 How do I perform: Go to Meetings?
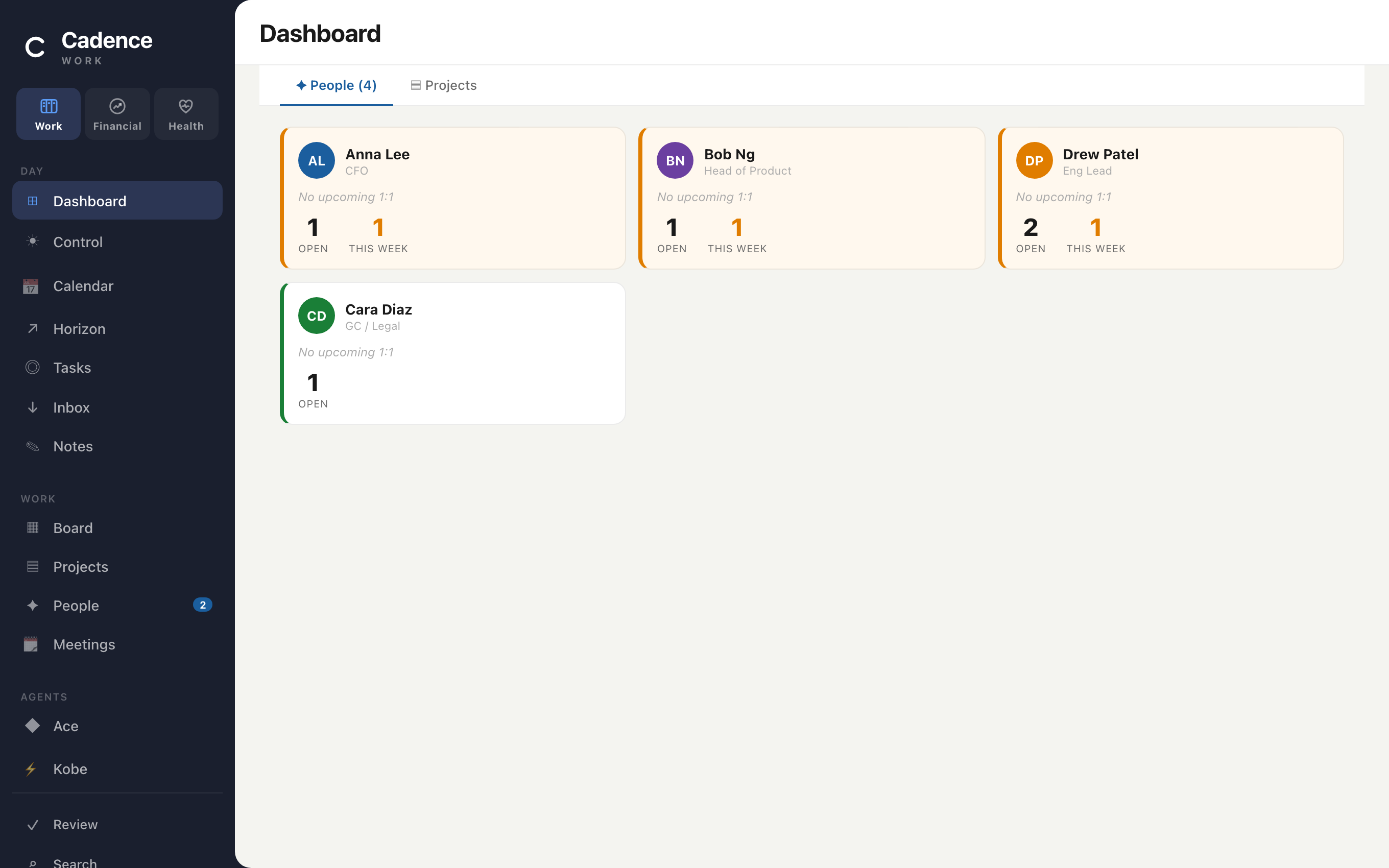[117, 644]
